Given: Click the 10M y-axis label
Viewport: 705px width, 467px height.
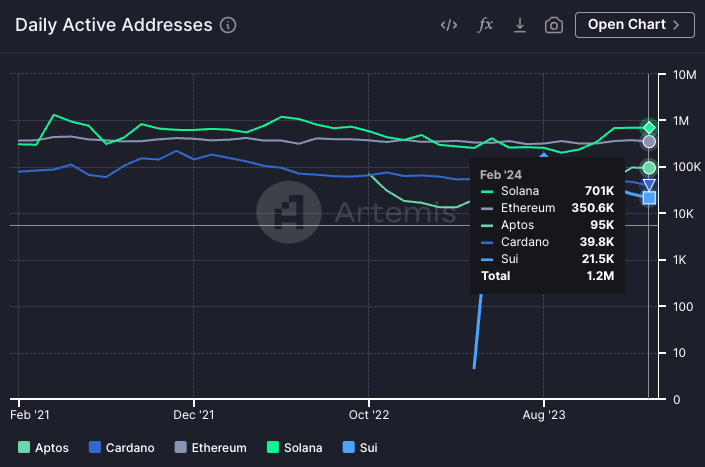Looking at the screenshot, I should coord(684,75).
